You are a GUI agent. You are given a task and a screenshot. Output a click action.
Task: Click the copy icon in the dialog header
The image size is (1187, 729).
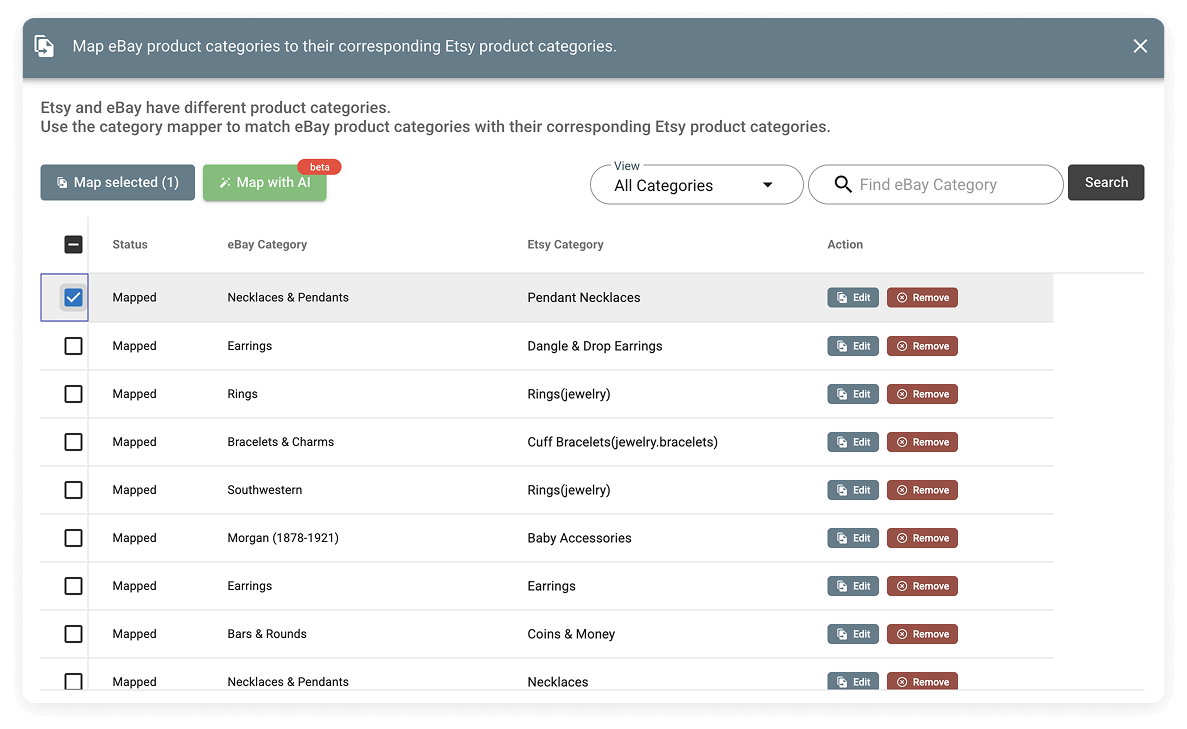pos(45,46)
